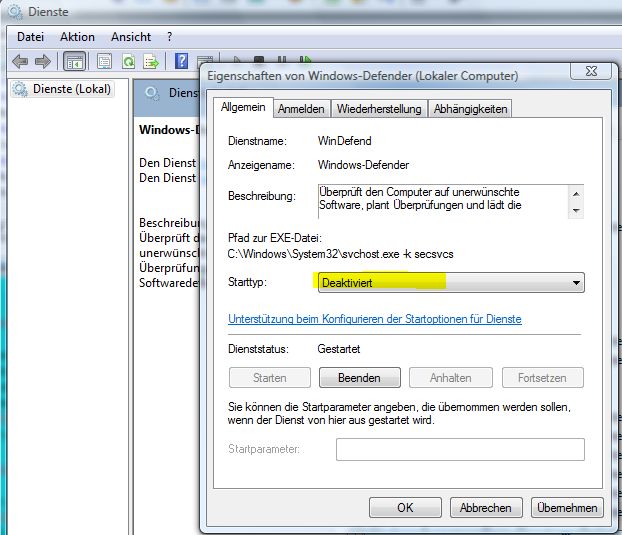
Task: Open the Aktion menu
Action: coord(77,37)
